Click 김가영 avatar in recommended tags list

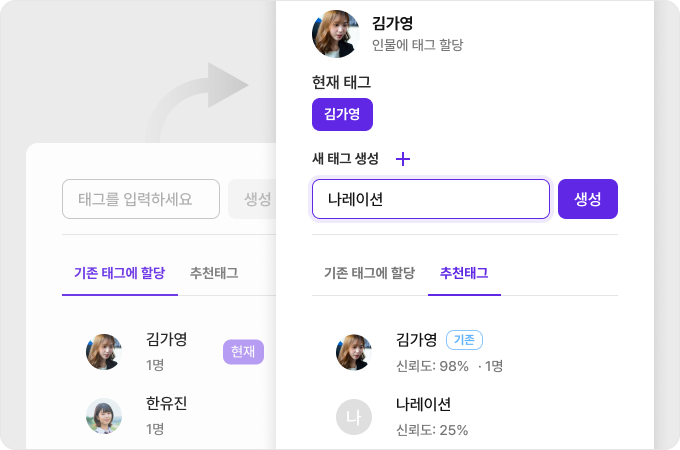click(354, 352)
